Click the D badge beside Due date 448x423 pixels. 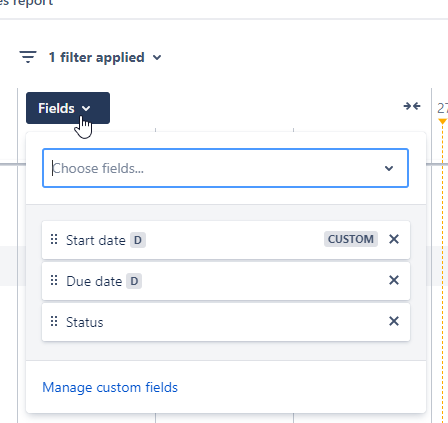point(134,281)
